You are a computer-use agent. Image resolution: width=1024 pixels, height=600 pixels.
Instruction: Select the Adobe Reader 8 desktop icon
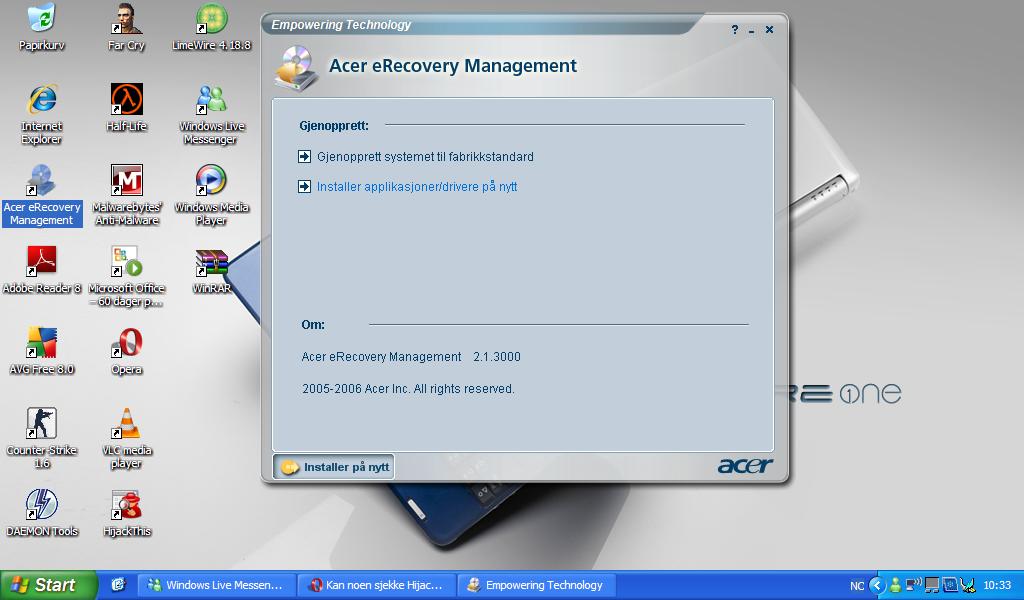[41, 270]
